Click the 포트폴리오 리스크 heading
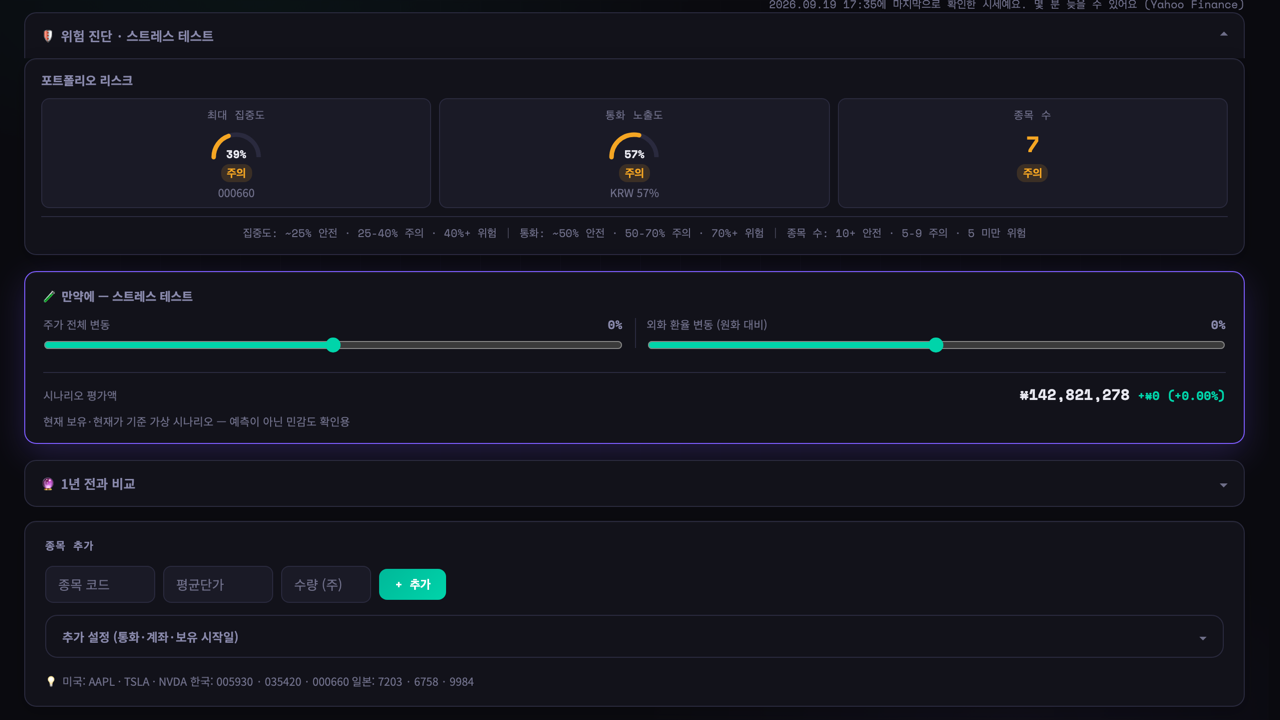This screenshot has width=1280, height=720. click(x=87, y=81)
